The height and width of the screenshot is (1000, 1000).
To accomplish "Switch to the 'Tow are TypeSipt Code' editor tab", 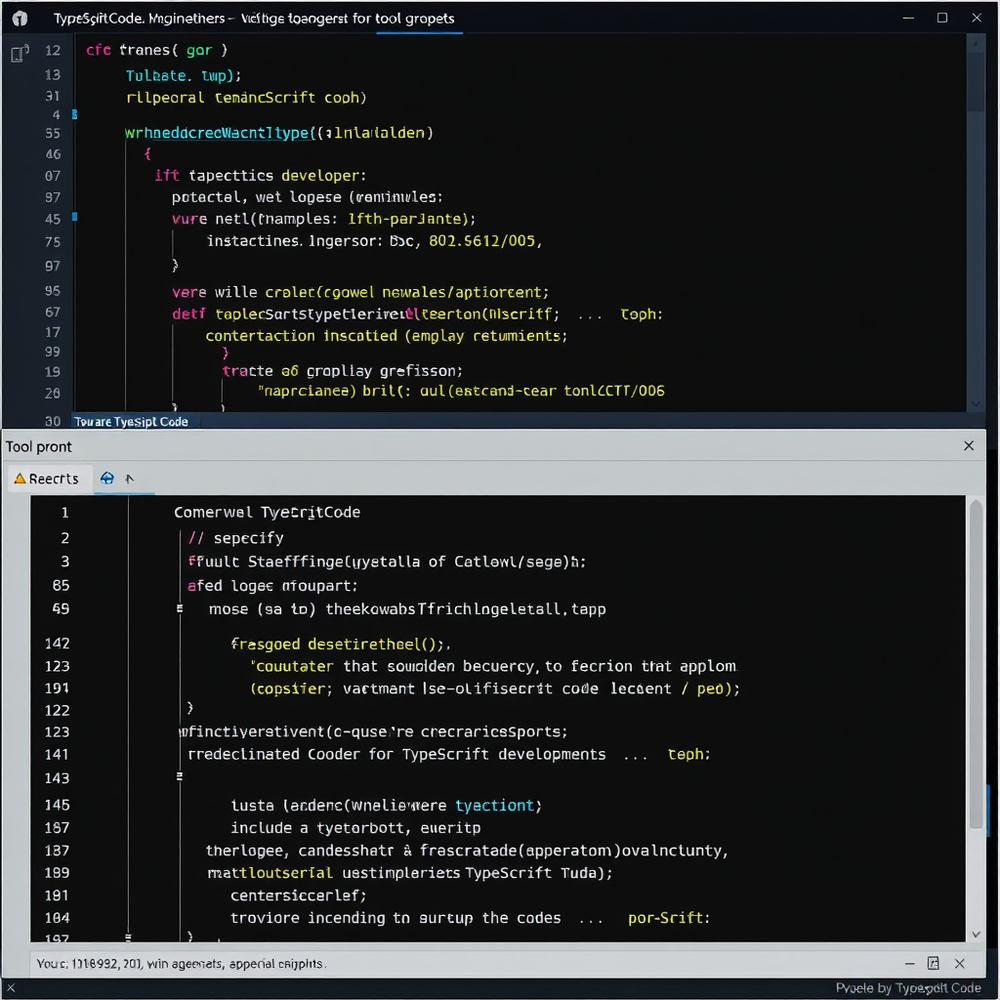I will pyautogui.click(x=131, y=421).
